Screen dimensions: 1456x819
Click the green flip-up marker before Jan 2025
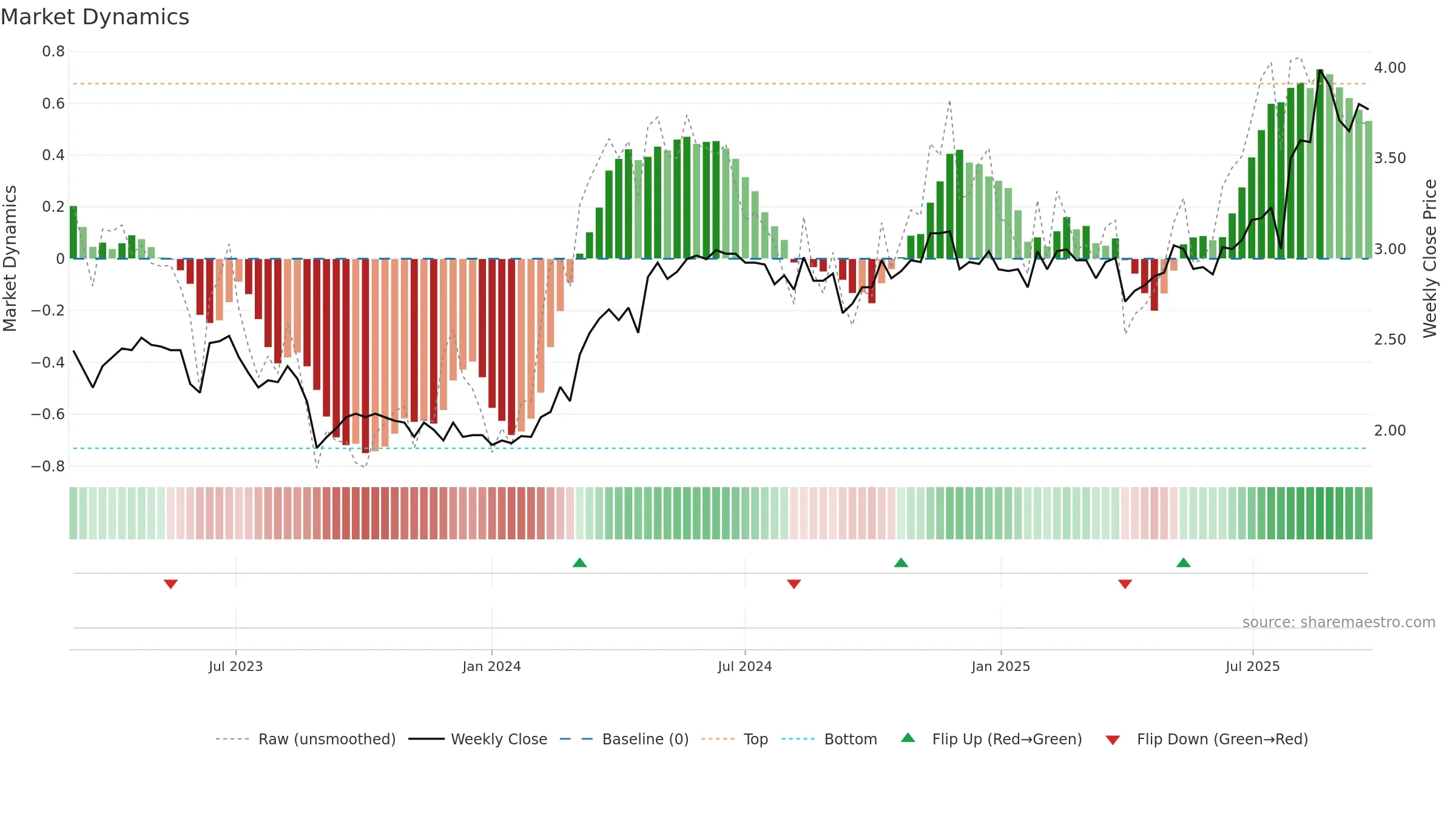(901, 562)
